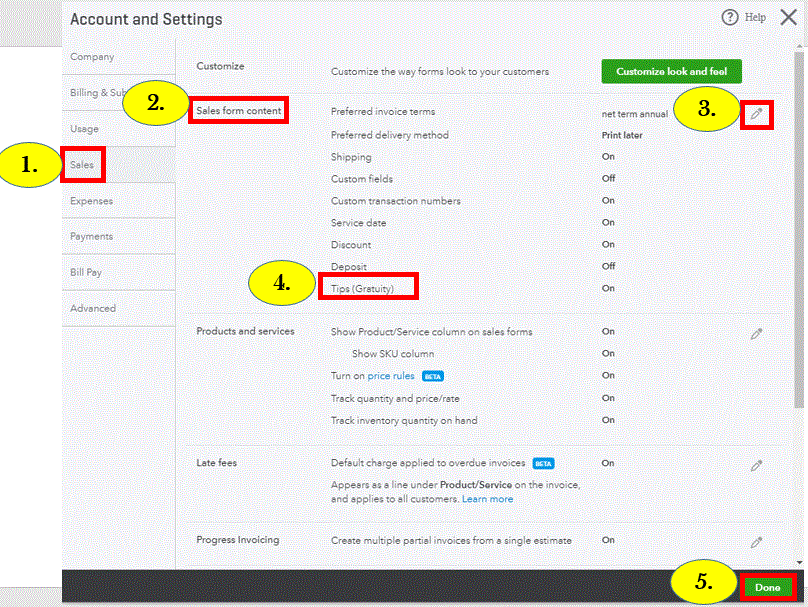This screenshot has width=808, height=607.
Task: Click the green Done button
Action: pos(767,588)
